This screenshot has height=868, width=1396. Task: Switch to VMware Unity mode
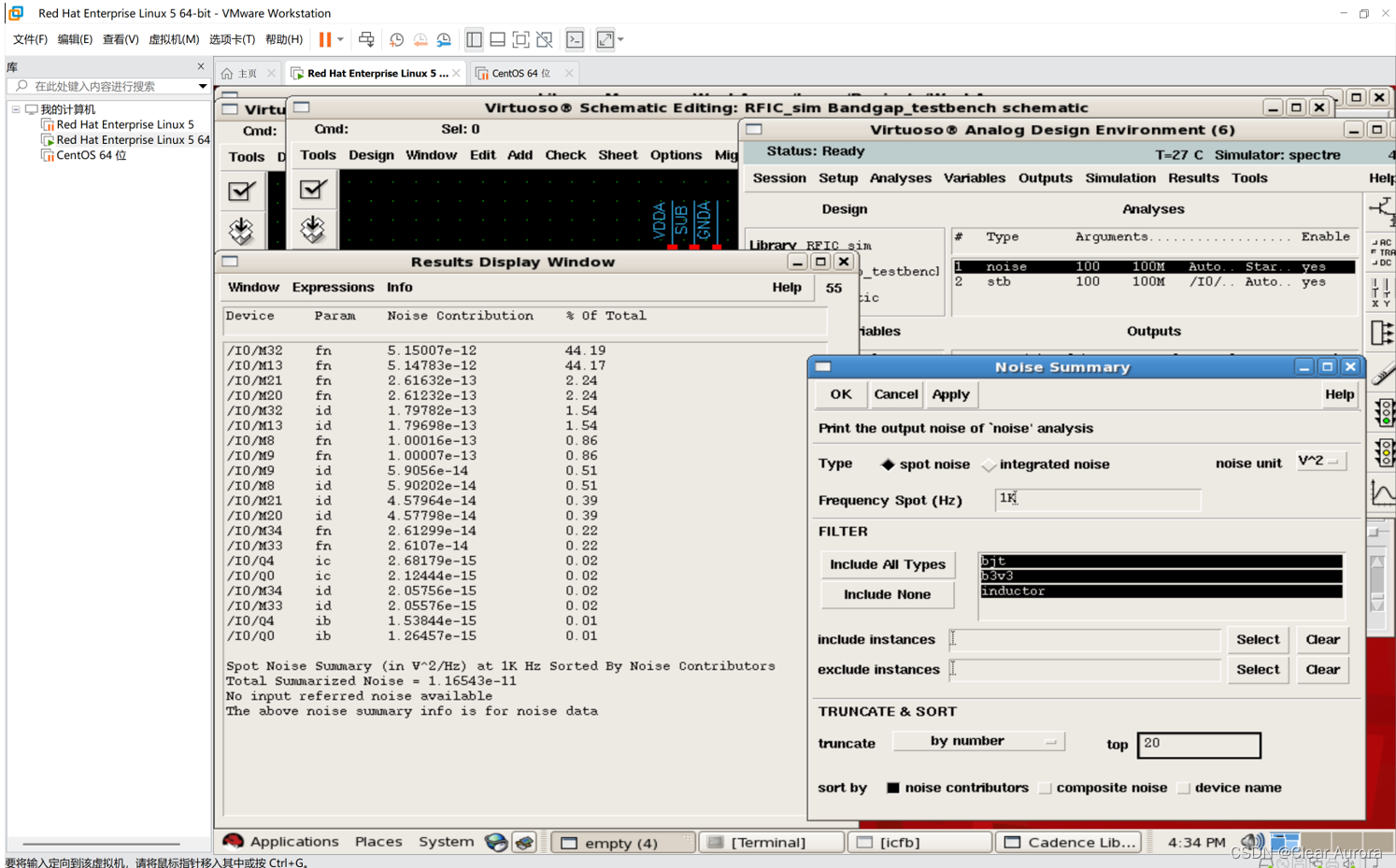pos(544,39)
